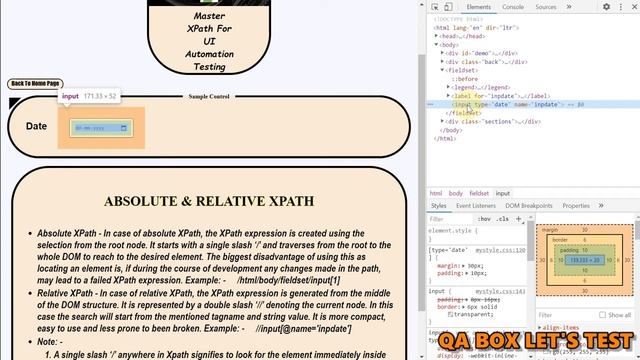Switch to the Console tab

coord(513,7)
